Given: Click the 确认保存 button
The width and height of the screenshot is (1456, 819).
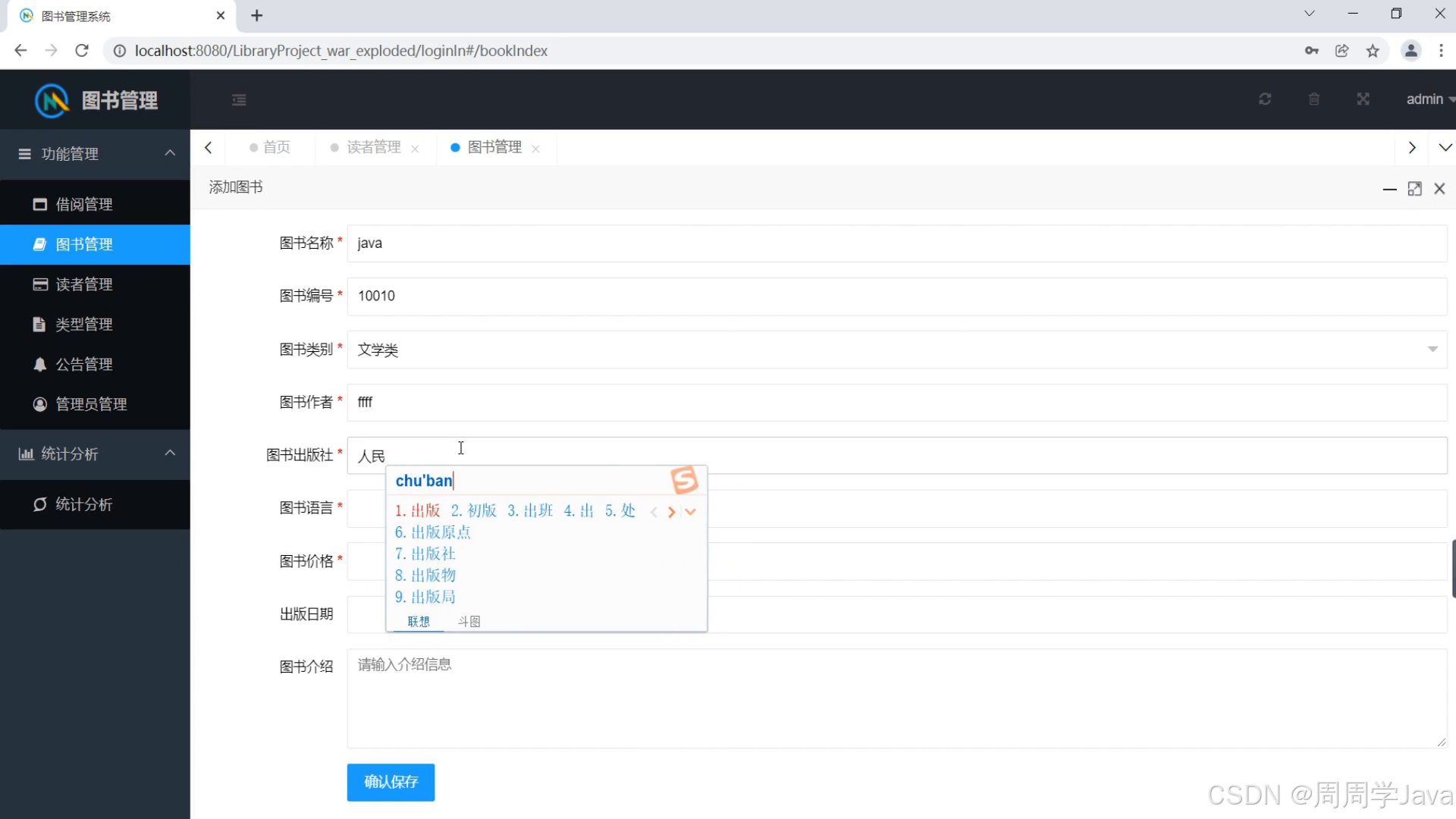Looking at the screenshot, I should [390, 782].
